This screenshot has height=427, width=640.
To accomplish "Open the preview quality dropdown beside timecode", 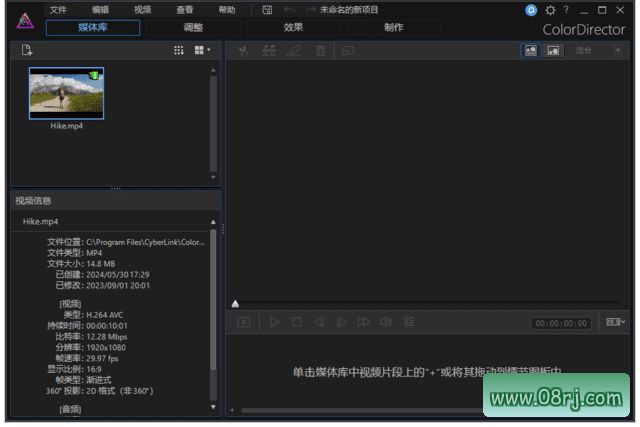I will pyautogui.click(x=615, y=322).
